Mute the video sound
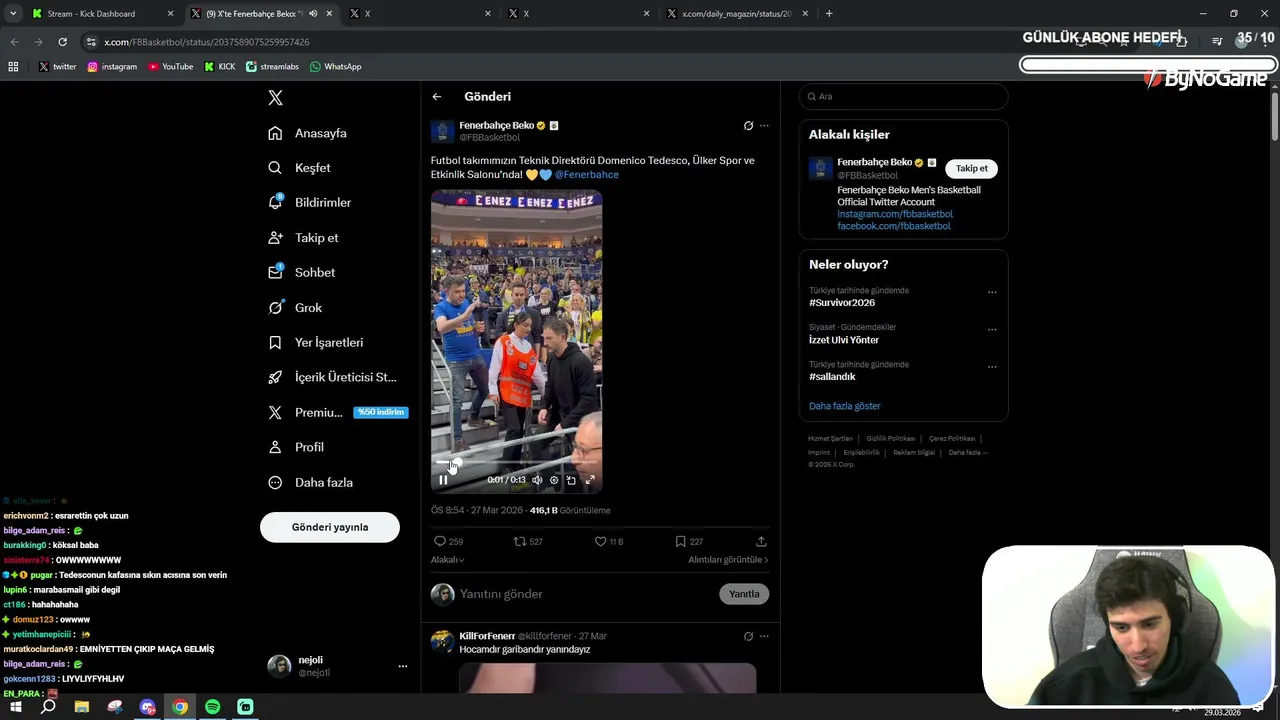The width and height of the screenshot is (1280, 720). coord(537,480)
